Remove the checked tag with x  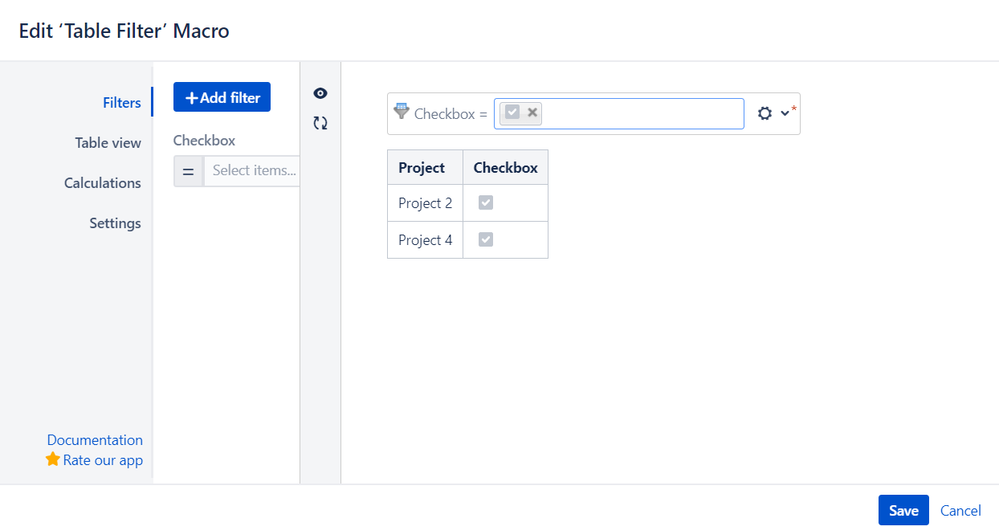pos(532,112)
